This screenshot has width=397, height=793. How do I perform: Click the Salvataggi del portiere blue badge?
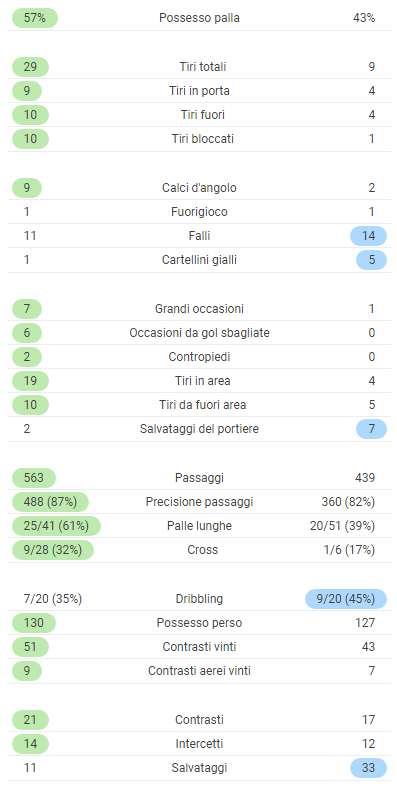coord(372,429)
